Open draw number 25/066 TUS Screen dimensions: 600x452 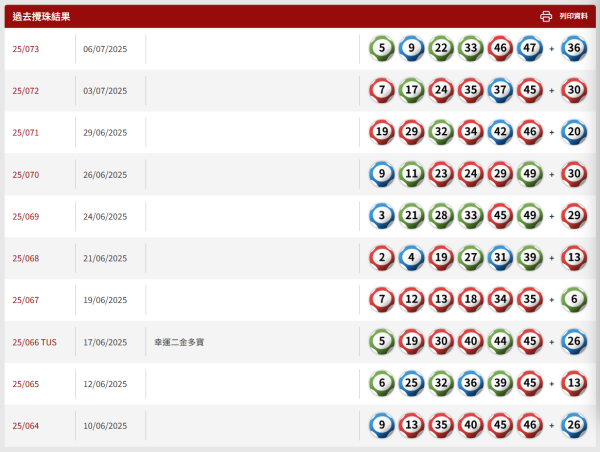pos(34,342)
